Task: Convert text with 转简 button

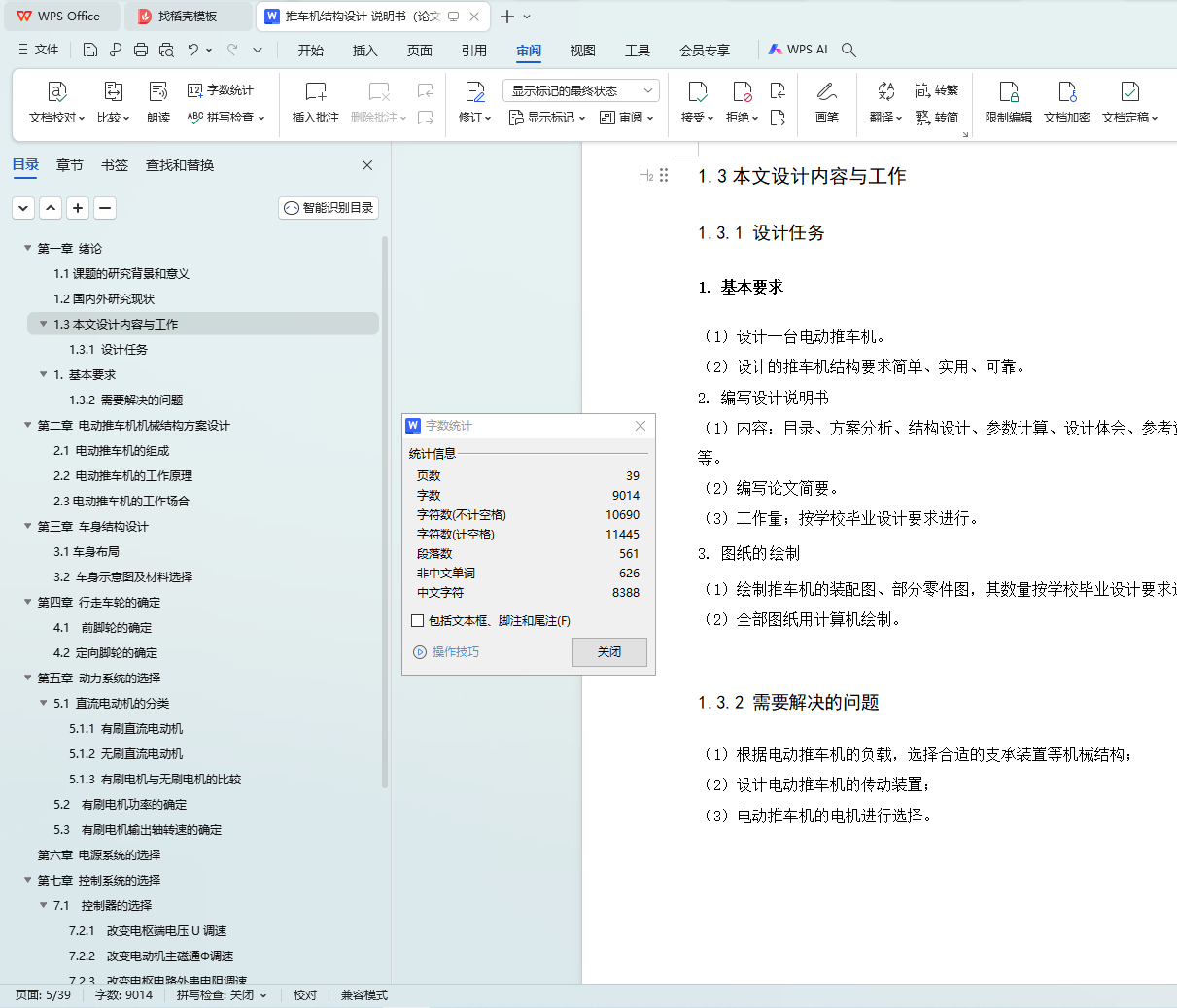Action: click(x=937, y=118)
